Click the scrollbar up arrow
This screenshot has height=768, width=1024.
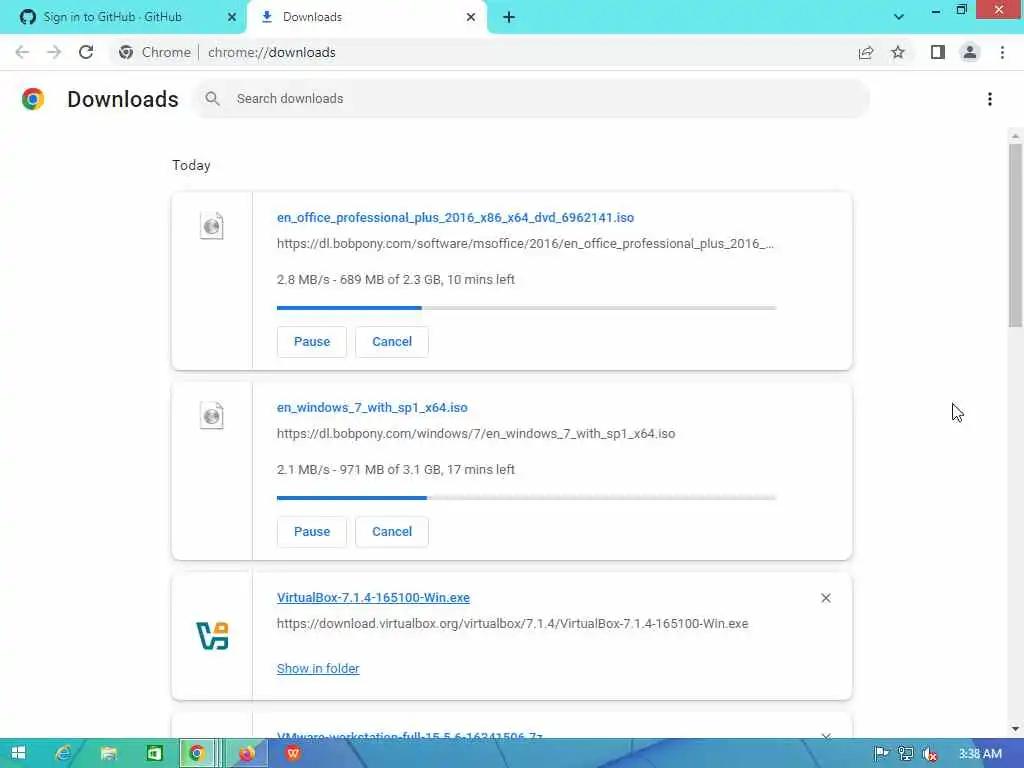[1015, 136]
